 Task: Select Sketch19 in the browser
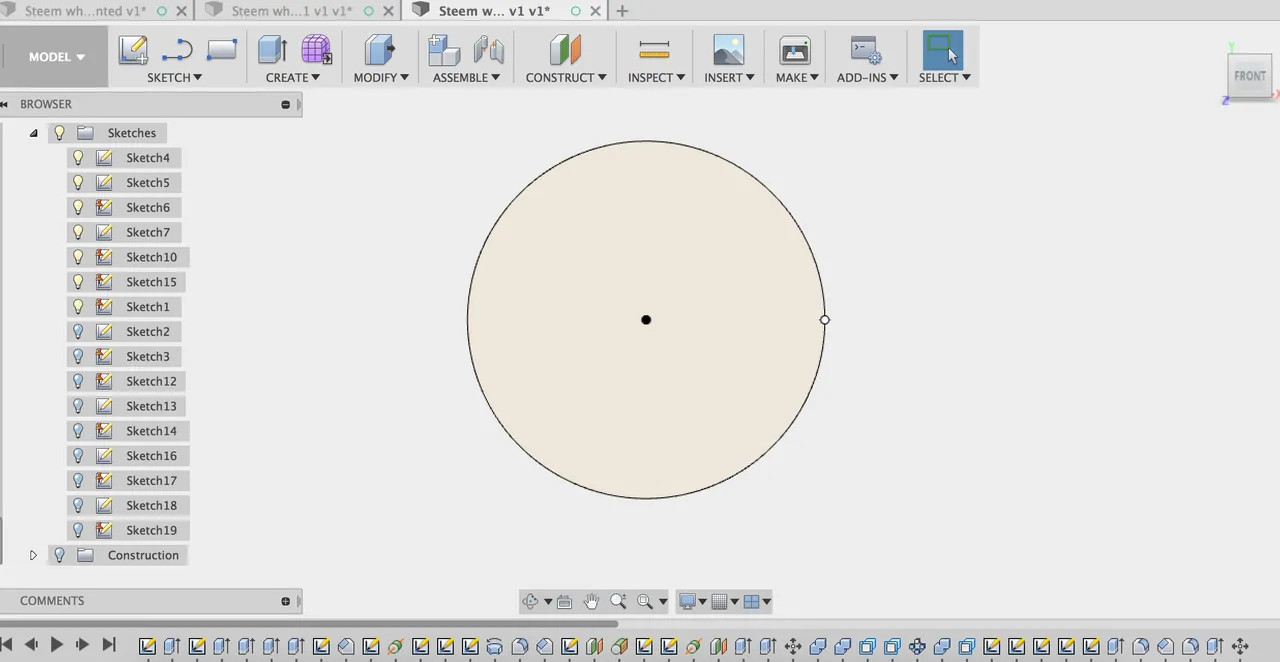[151, 530]
